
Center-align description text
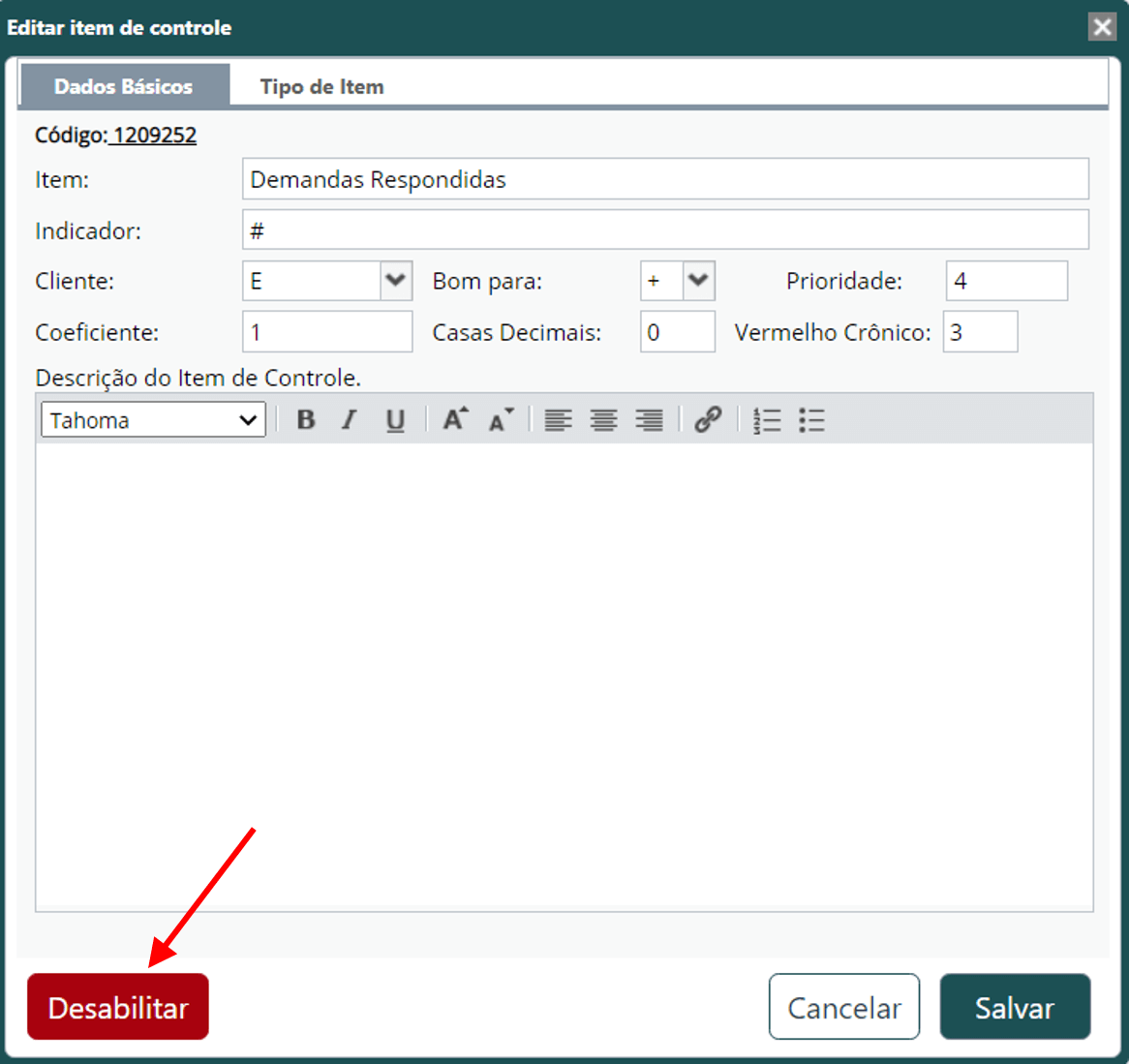coord(603,420)
